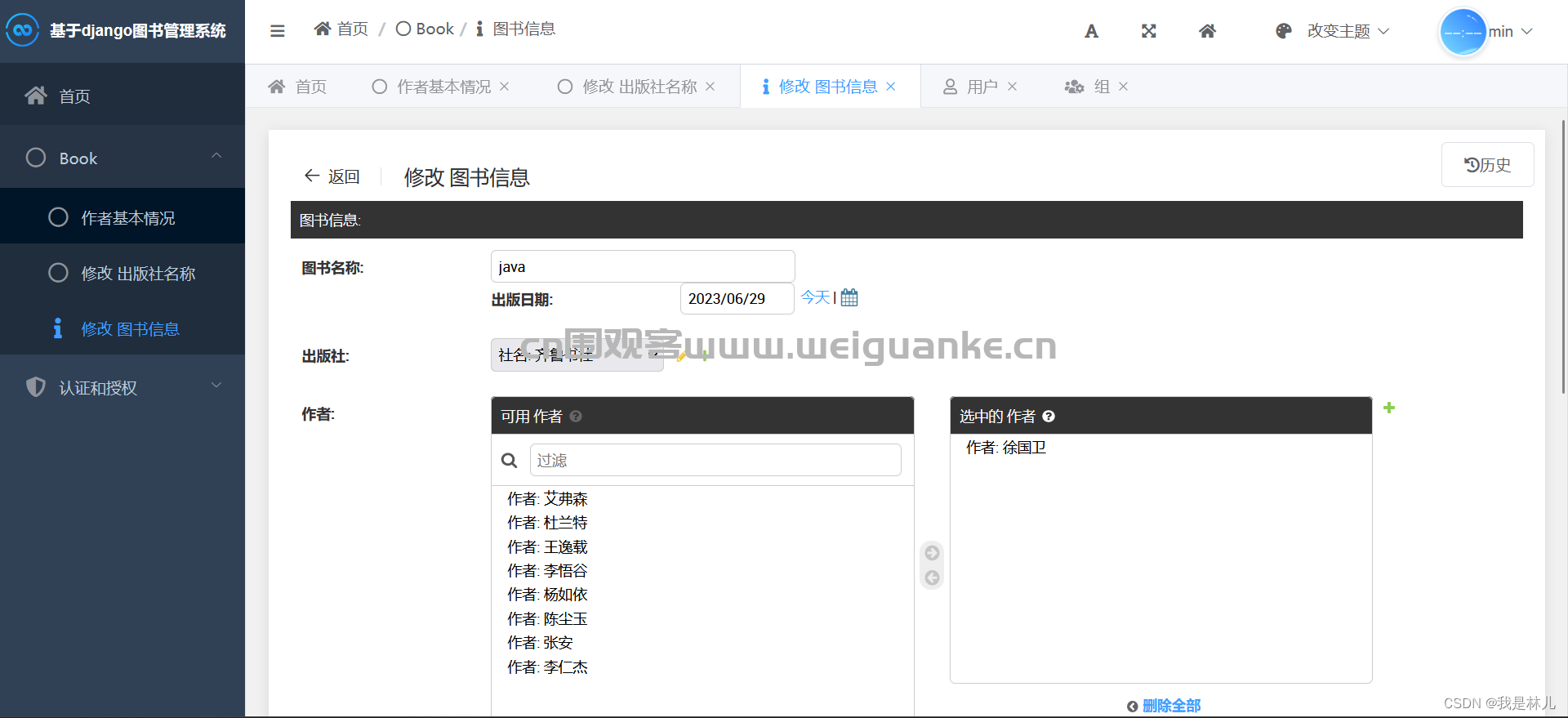Open the 改变主题 dropdown

tap(1348, 31)
